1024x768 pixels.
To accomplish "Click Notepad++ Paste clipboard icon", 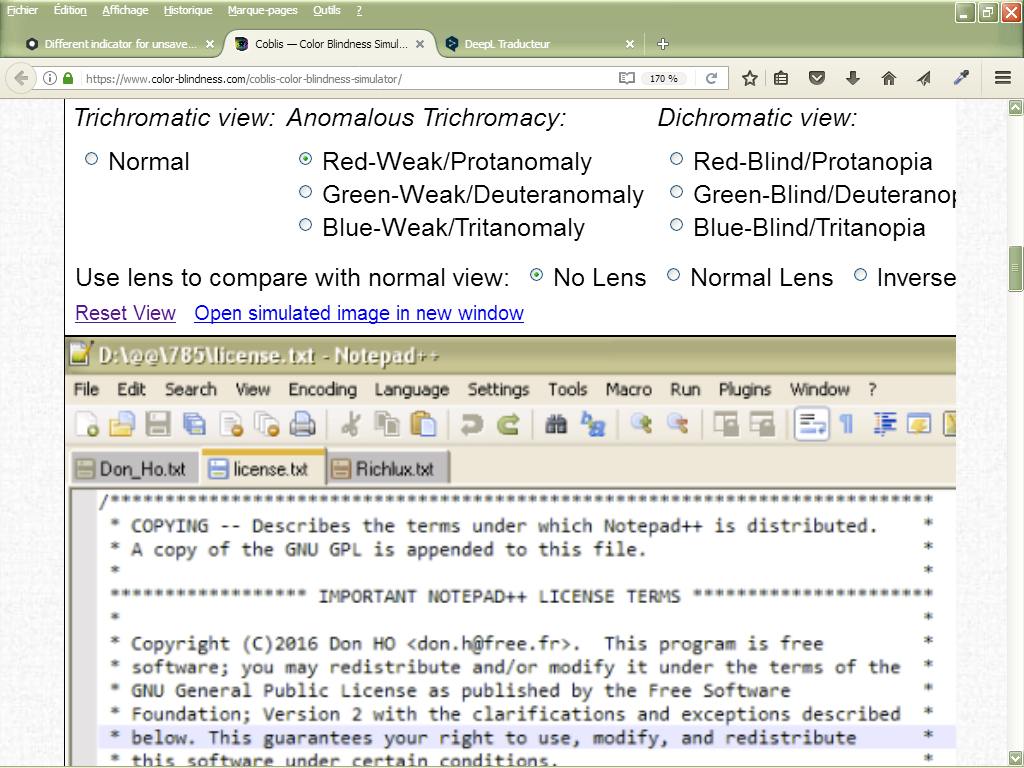I will click(423, 424).
